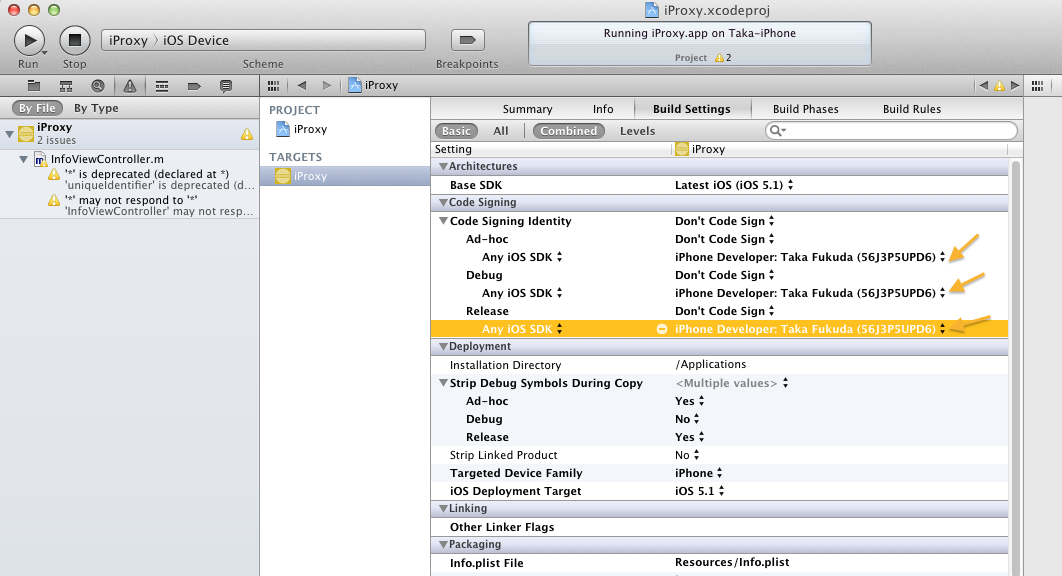1062x576 pixels.
Task: Switch to Build Phases tab
Action: pos(805,109)
